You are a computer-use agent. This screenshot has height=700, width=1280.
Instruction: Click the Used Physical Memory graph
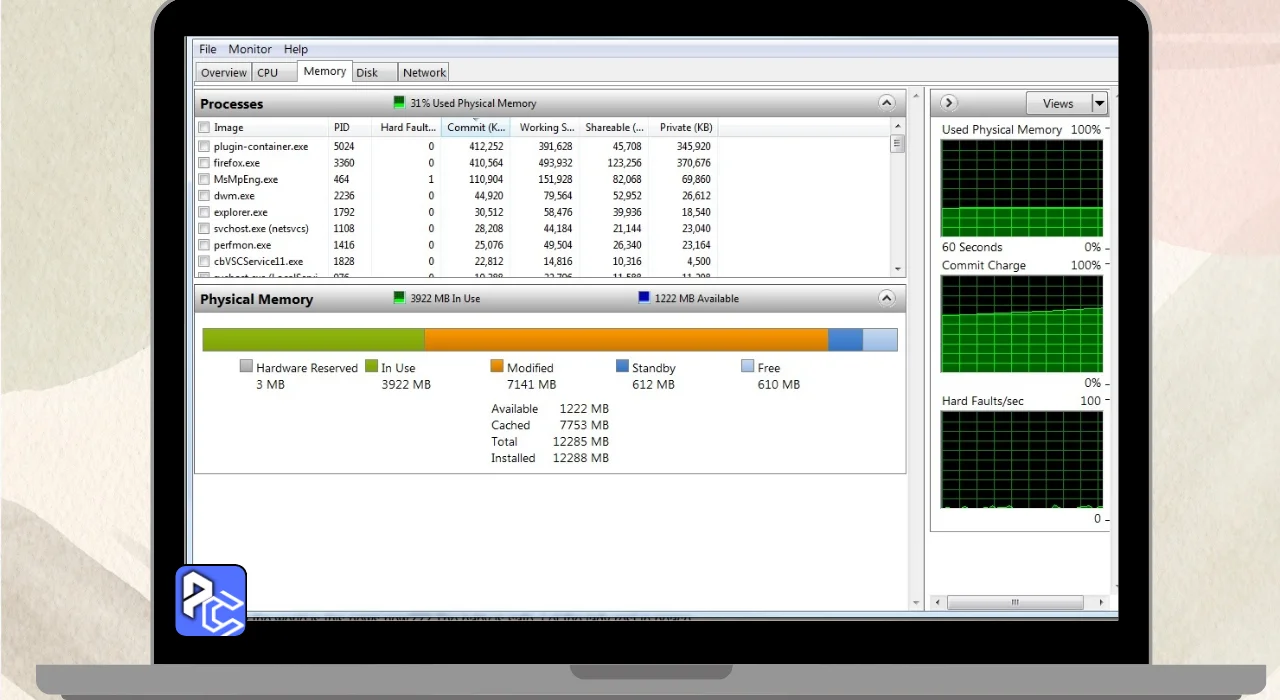pyautogui.click(x=1021, y=188)
